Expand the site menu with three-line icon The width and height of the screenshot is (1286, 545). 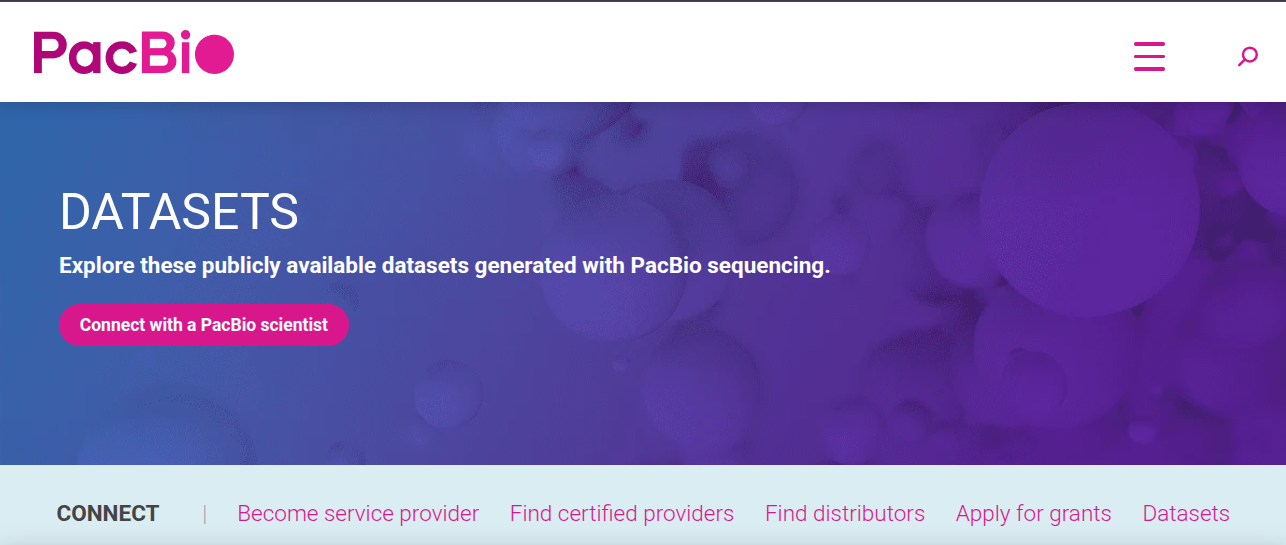(x=1149, y=56)
